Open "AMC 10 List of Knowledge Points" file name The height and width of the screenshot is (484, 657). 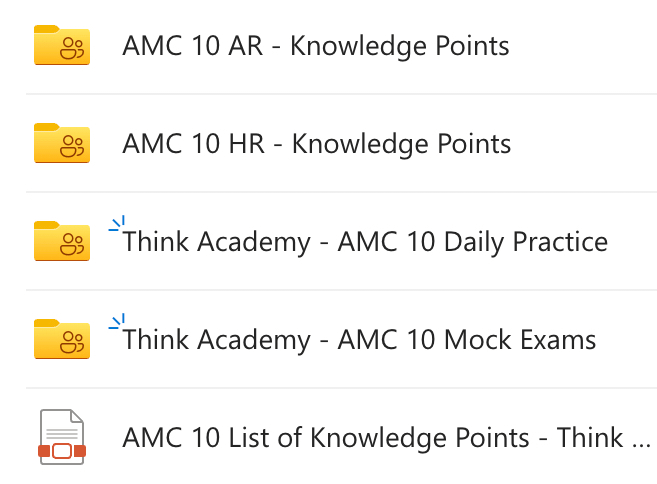325,438
